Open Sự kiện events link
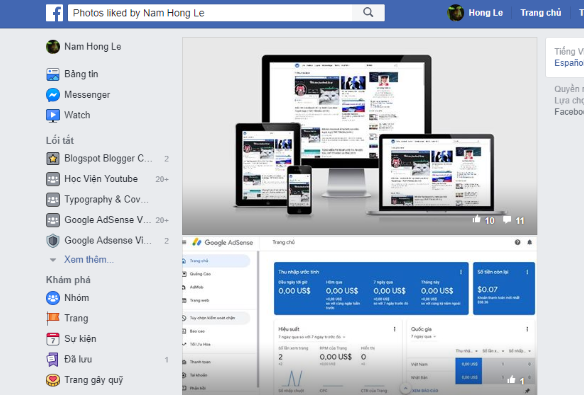Image resolution: width=584 pixels, height=401 pixels. [x=80, y=339]
